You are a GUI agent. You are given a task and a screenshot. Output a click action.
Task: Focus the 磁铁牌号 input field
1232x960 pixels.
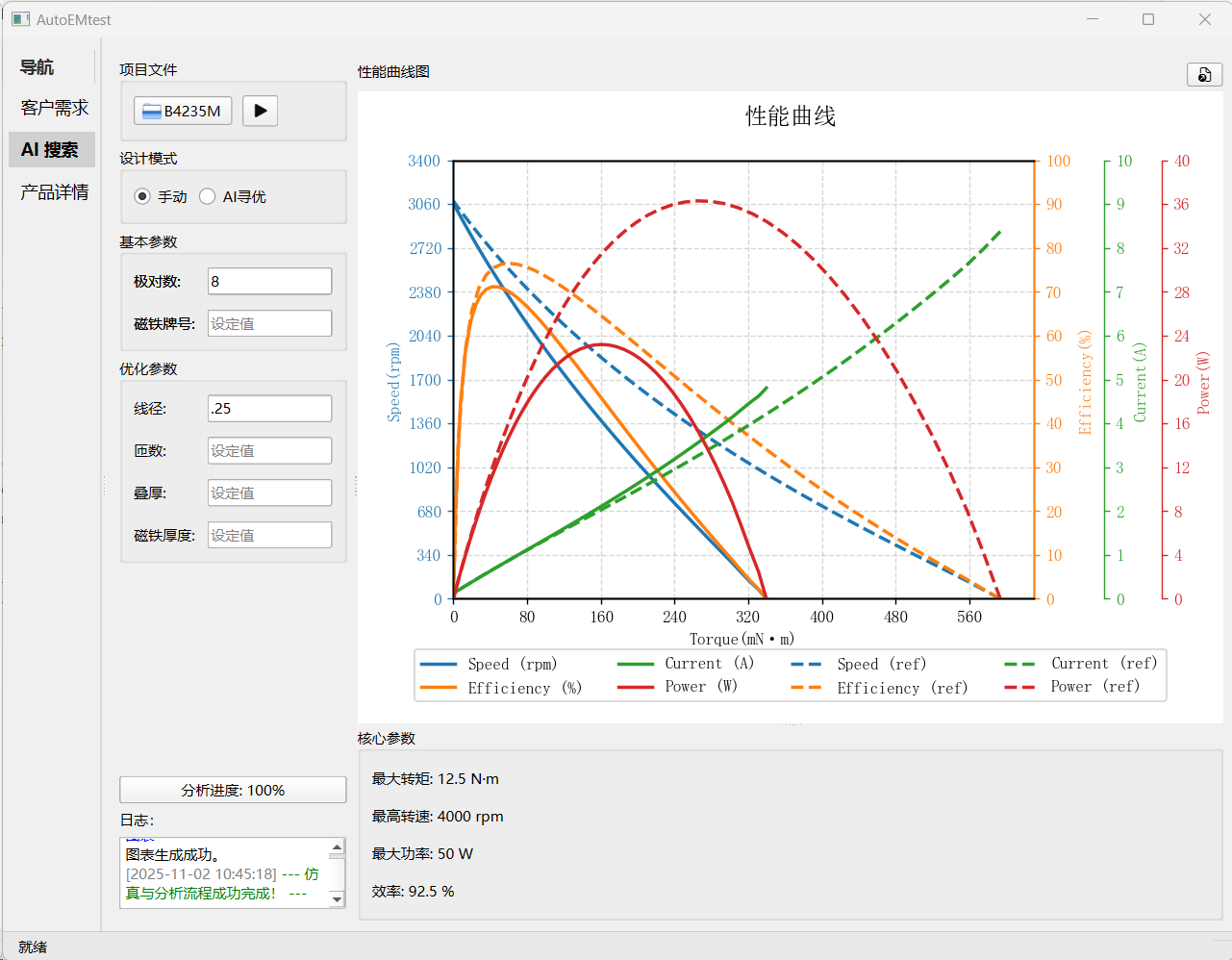[269, 323]
